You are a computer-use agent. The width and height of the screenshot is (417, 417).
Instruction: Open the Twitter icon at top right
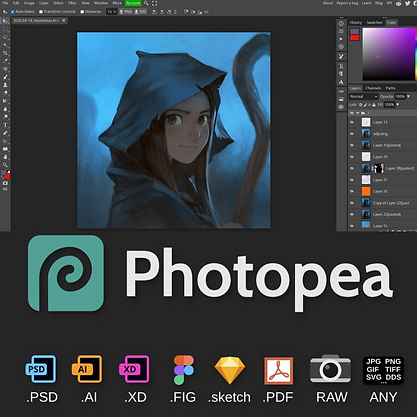(x=407, y=3)
